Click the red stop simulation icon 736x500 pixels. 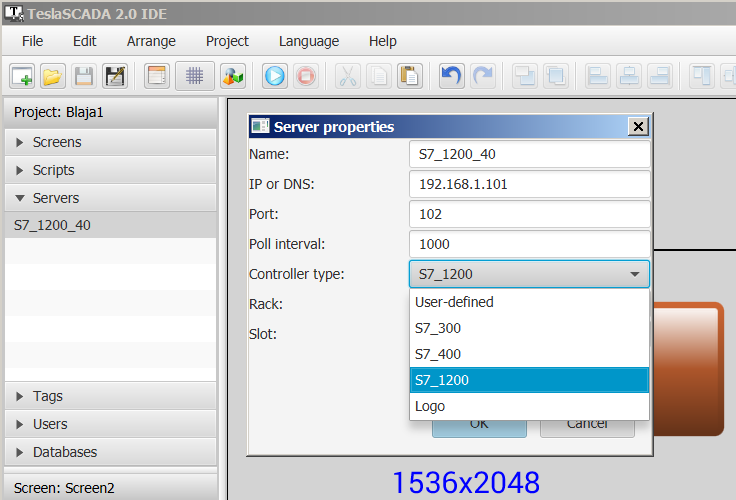pos(306,76)
